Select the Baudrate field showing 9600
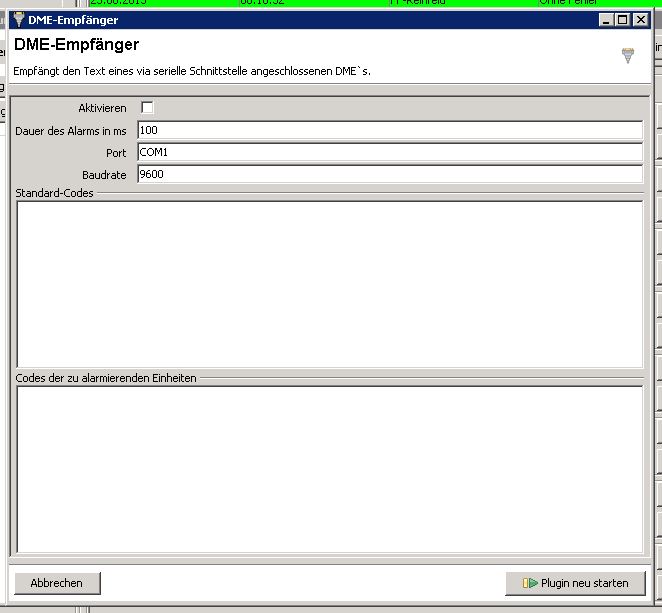The width and height of the screenshot is (662, 613). pos(389,174)
